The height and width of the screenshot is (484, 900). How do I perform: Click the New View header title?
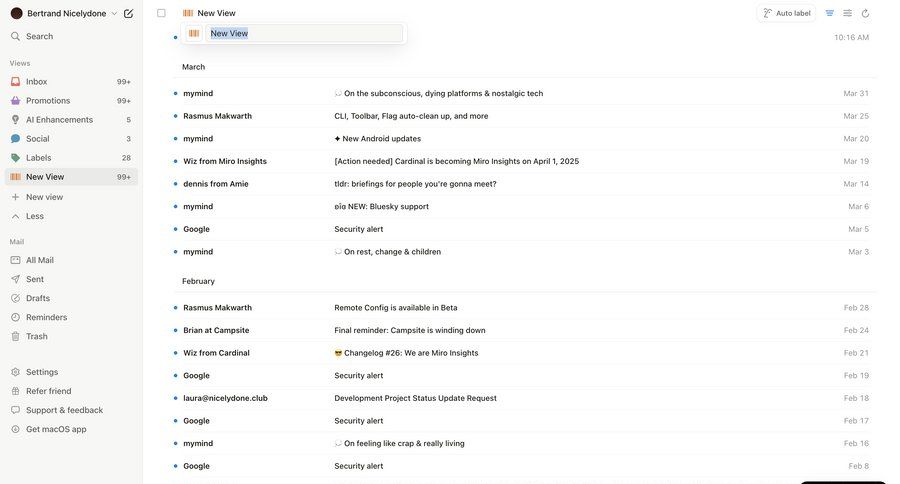216,13
